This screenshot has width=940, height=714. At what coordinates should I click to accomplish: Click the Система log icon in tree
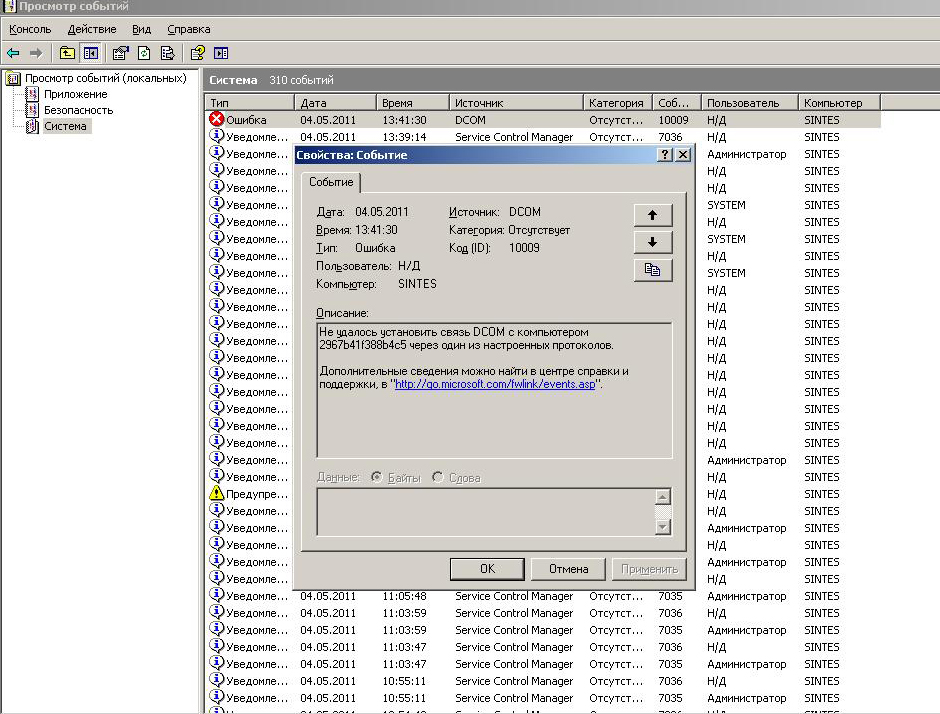coord(32,126)
